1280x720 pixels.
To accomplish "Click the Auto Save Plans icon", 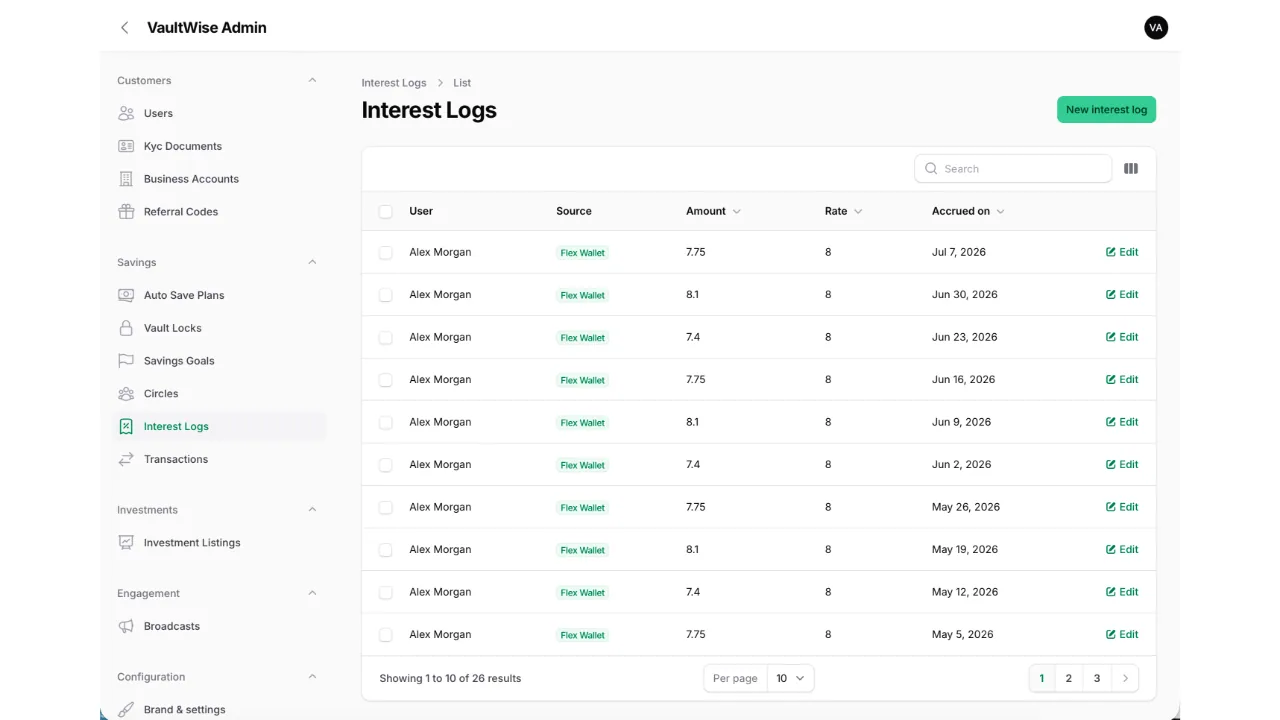I will (126, 295).
